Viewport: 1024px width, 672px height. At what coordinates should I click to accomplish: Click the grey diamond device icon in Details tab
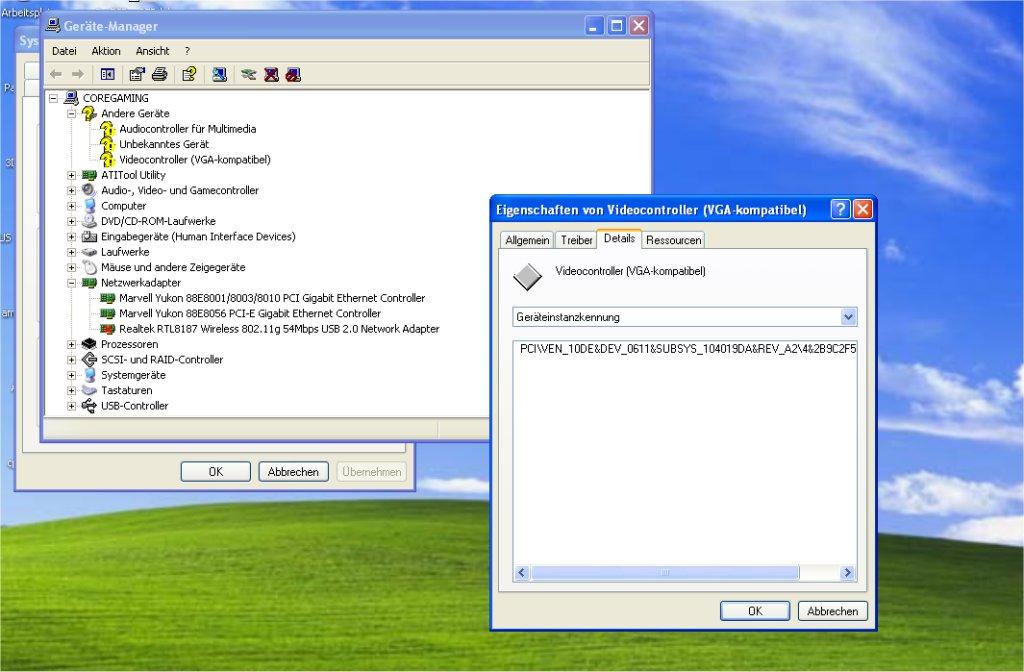(527, 277)
